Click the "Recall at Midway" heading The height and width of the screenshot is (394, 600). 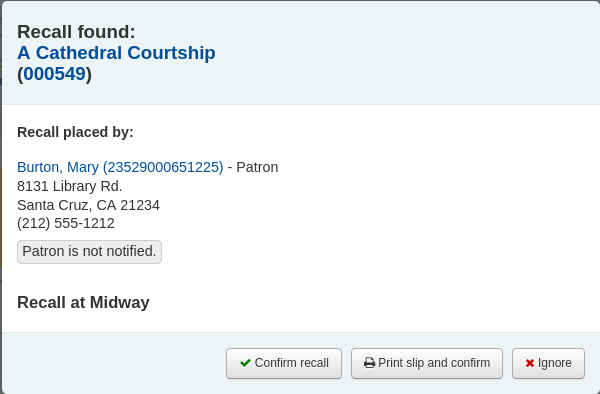coord(83,302)
